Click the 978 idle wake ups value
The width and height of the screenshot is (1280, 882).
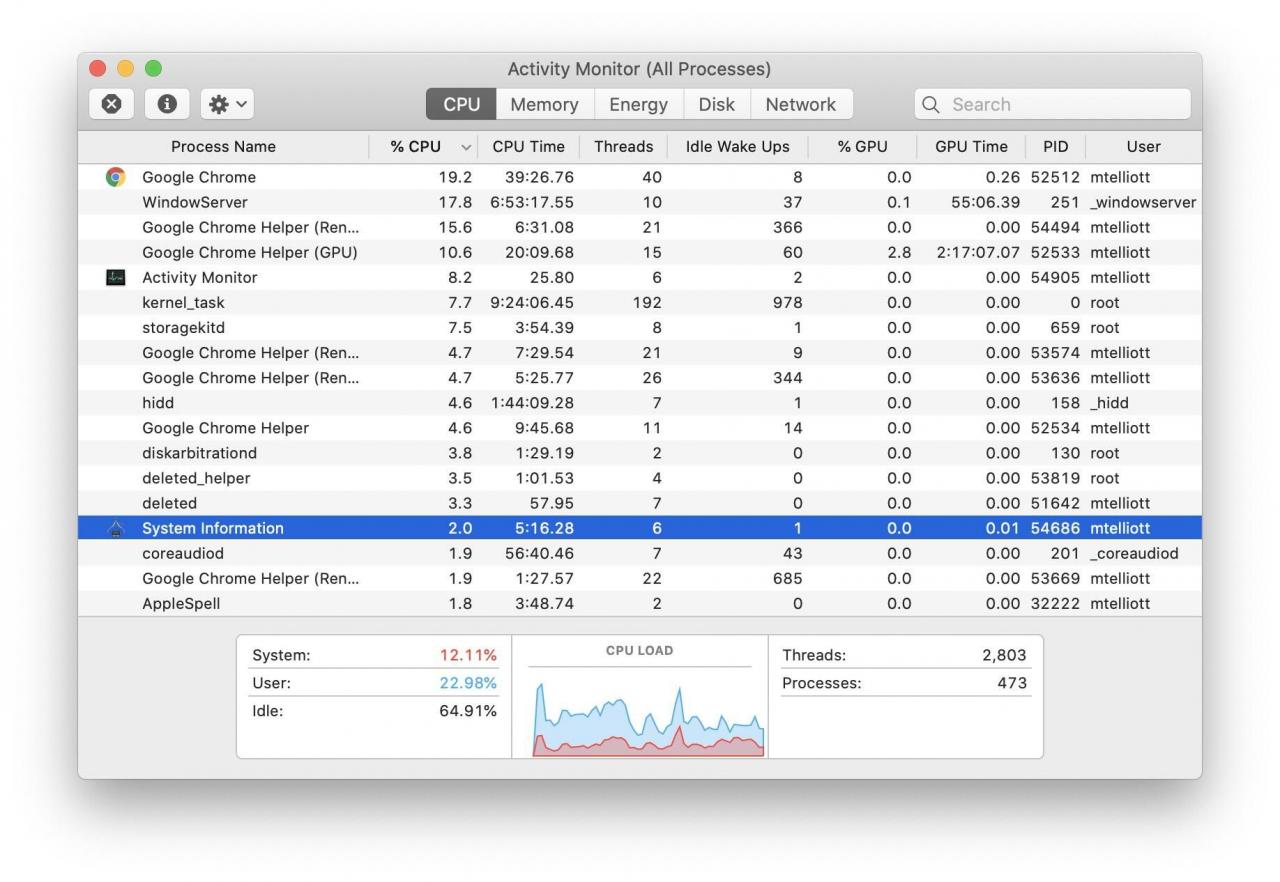pos(787,302)
